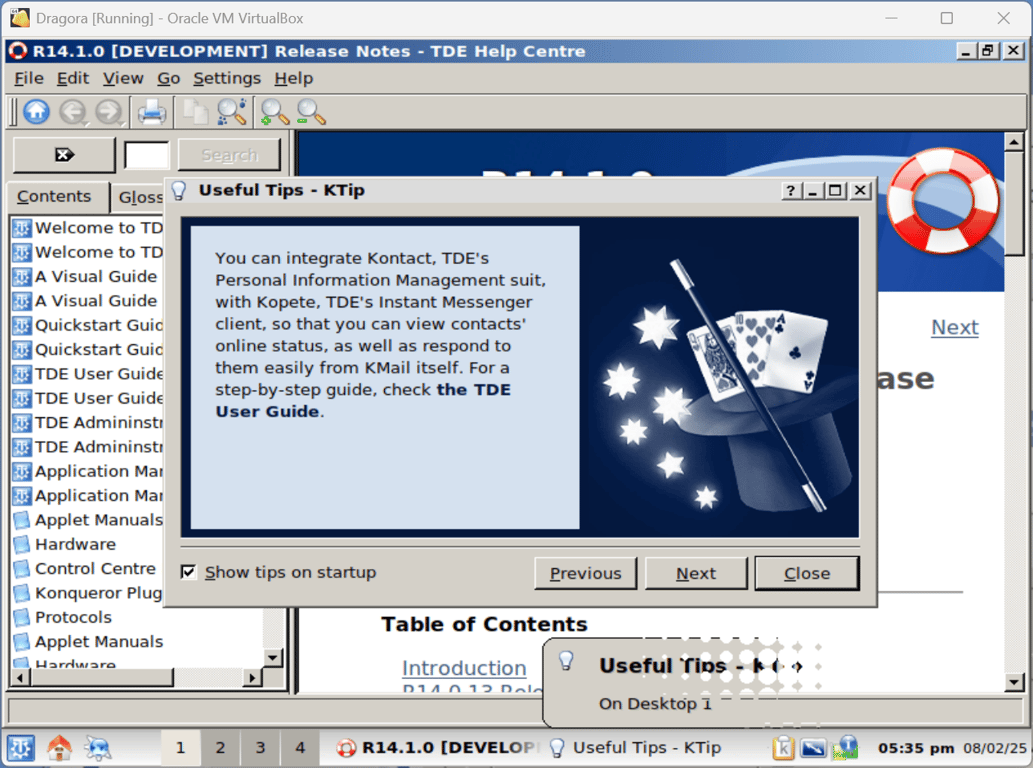The image size is (1033, 768).
Task: Click the Control Centre book icon
Action: pos(22,568)
